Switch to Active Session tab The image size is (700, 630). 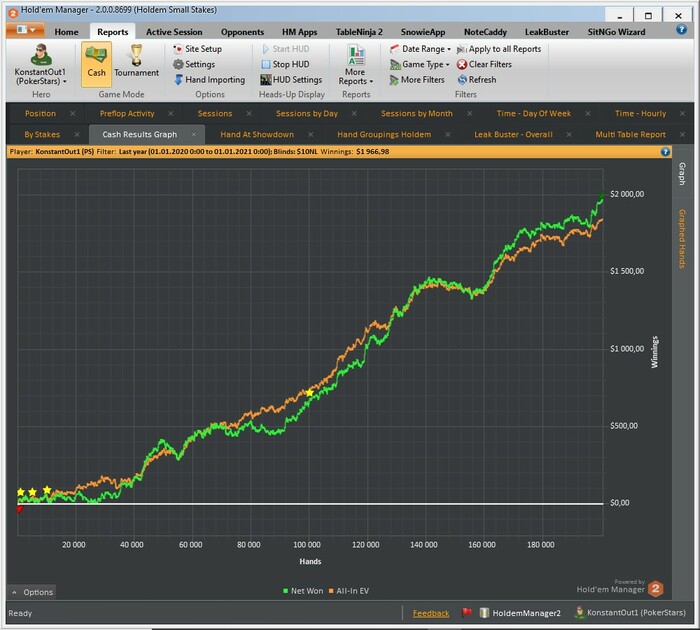coord(174,32)
